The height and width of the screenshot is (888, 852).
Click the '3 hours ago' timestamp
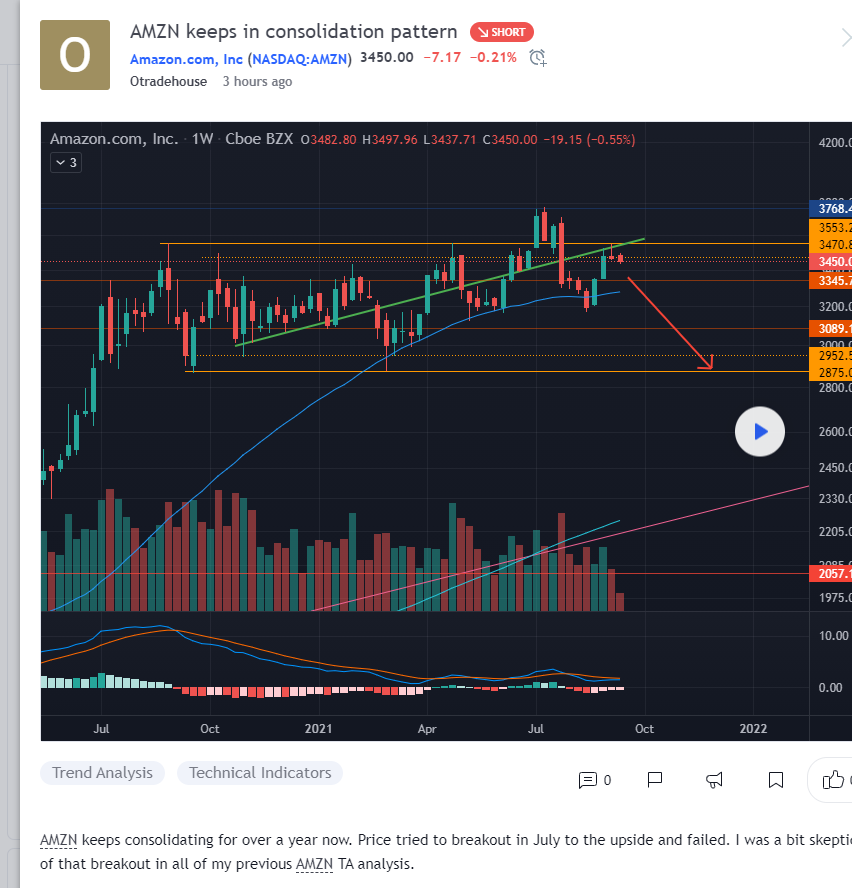pyautogui.click(x=257, y=82)
